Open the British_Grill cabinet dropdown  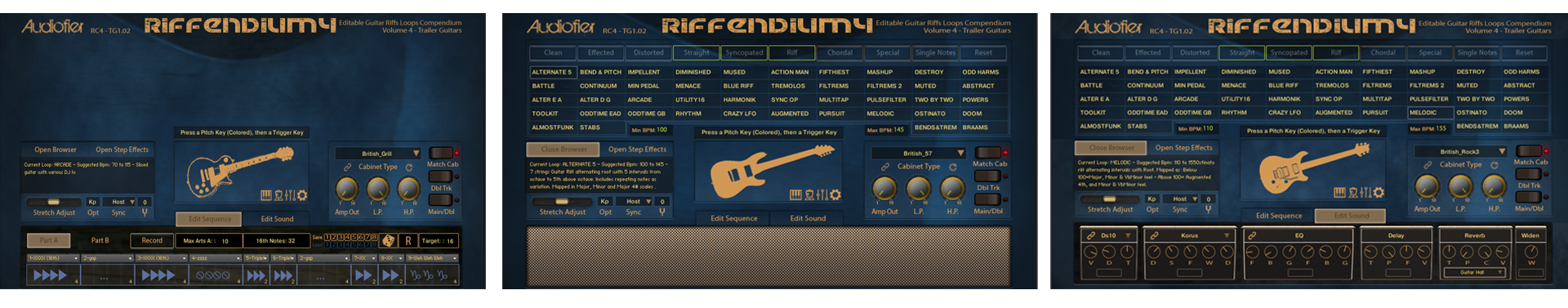coord(378,154)
